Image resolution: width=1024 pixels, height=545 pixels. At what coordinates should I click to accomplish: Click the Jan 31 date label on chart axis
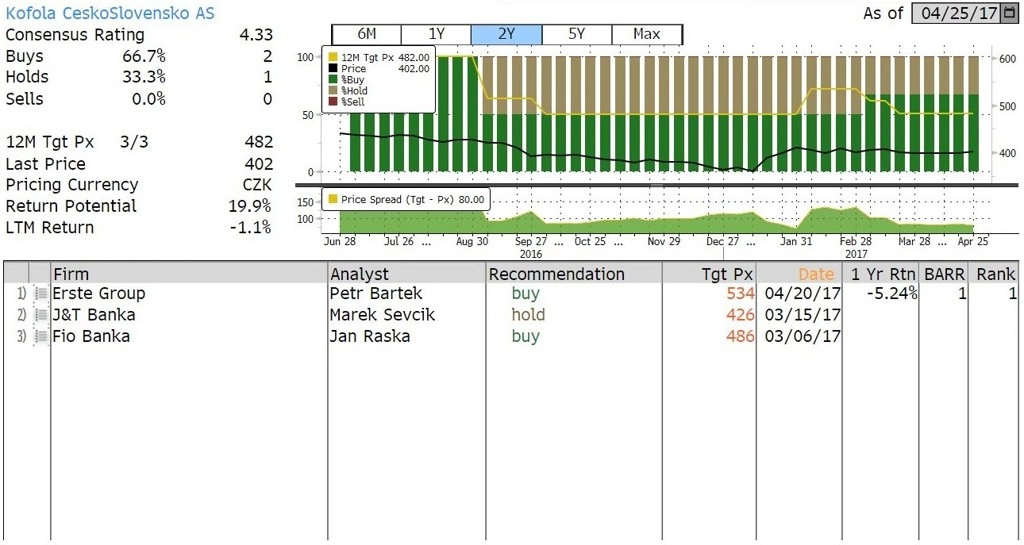tap(795, 241)
